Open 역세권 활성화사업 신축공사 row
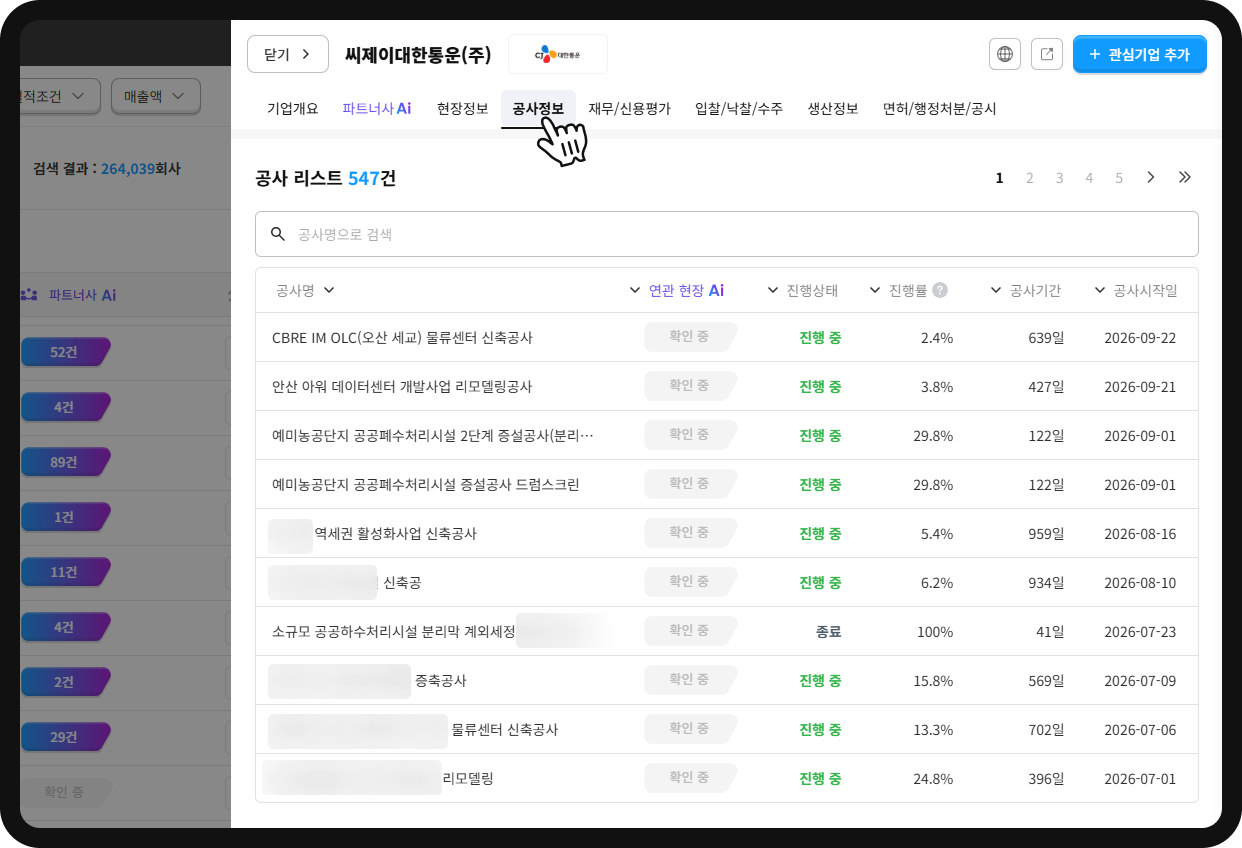Screen dimensions: 1242x848 click(x=727, y=533)
